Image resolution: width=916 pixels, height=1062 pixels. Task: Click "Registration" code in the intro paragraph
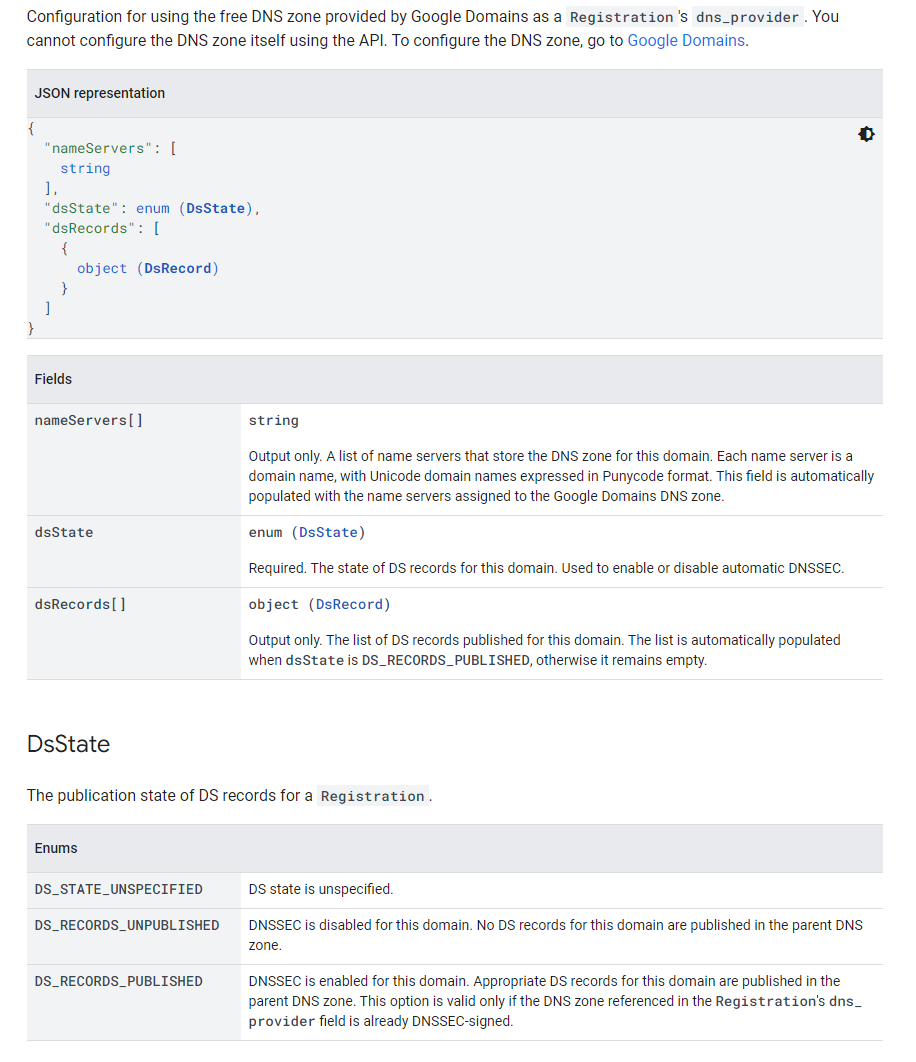(x=622, y=18)
